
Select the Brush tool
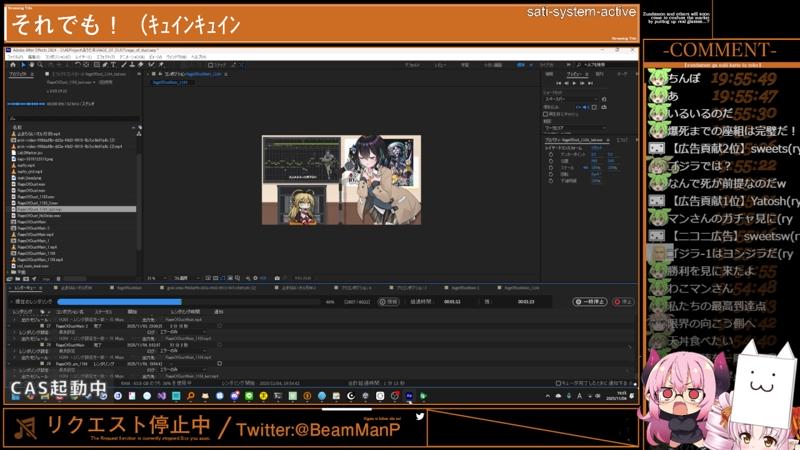click(x=123, y=65)
